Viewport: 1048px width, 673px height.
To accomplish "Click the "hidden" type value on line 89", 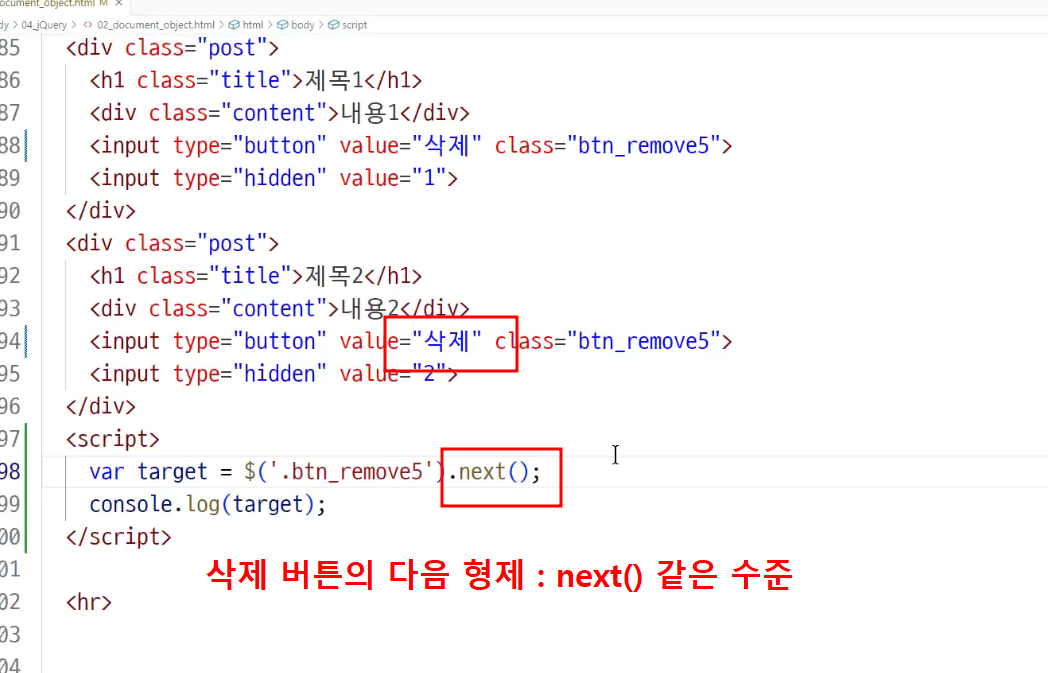I will point(279,178).
